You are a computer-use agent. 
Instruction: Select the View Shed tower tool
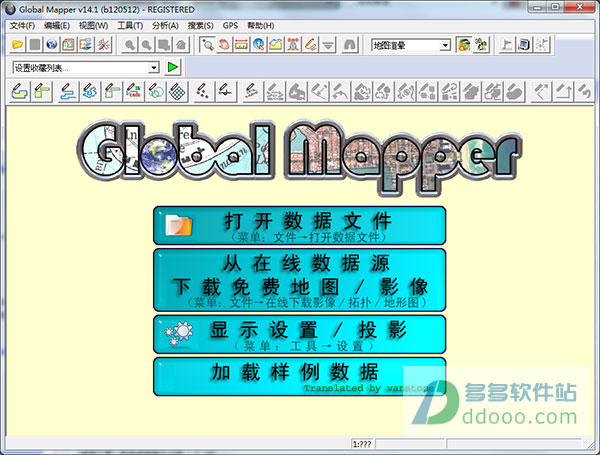pyautogui.click(x=293, y=45)
